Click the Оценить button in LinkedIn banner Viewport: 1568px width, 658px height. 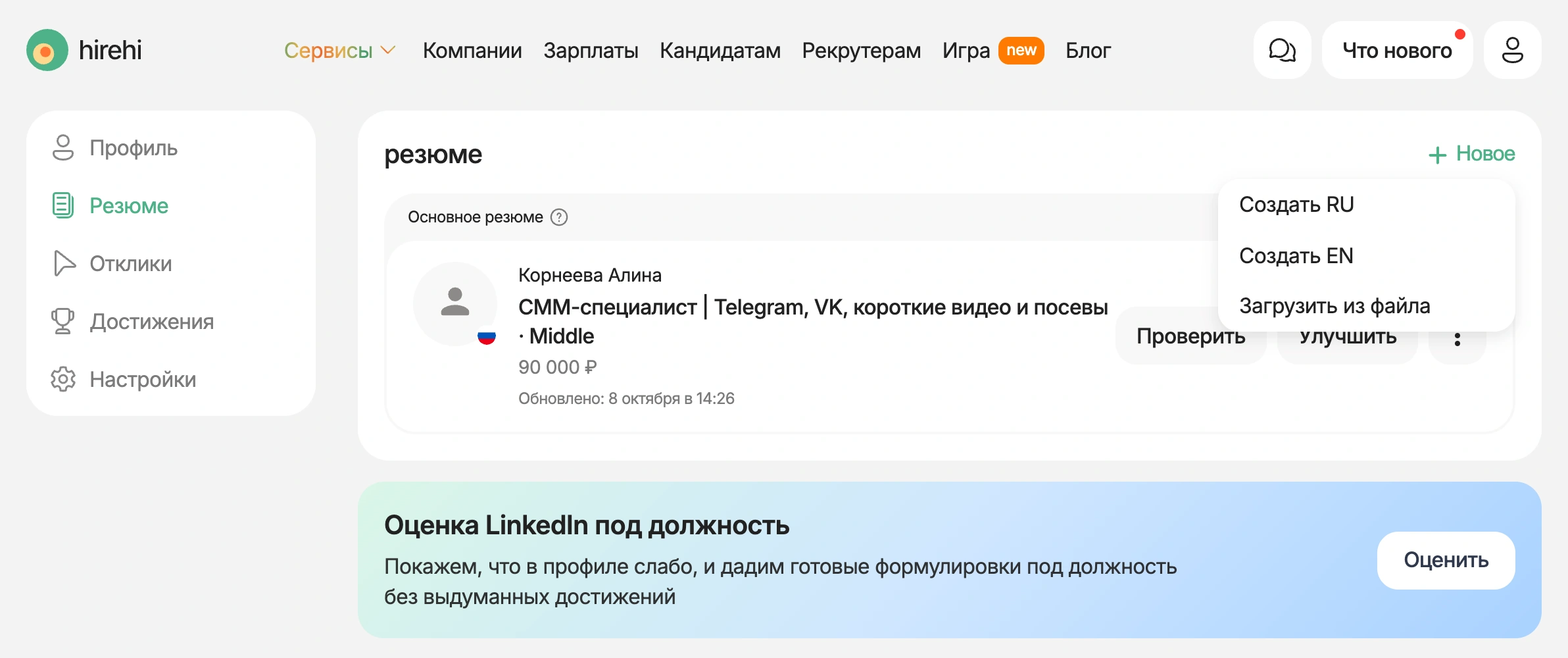(x=1446, y=560)
